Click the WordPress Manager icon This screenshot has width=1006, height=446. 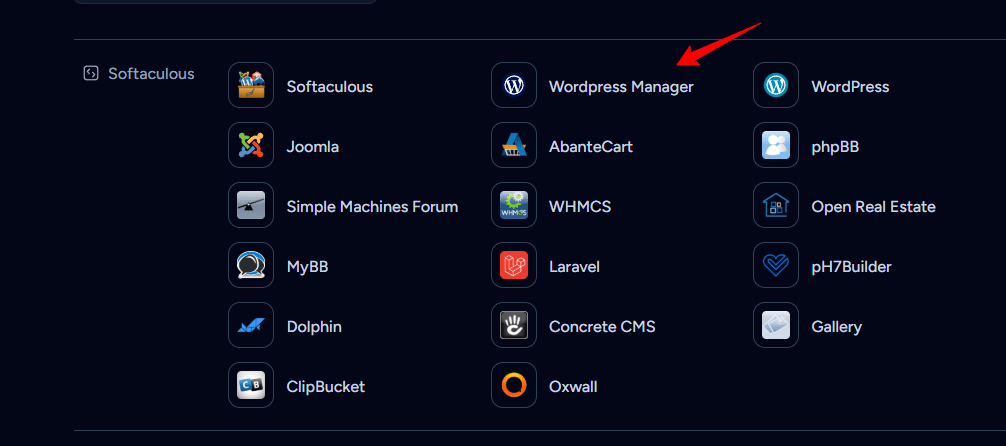click(x=514, y=86)
